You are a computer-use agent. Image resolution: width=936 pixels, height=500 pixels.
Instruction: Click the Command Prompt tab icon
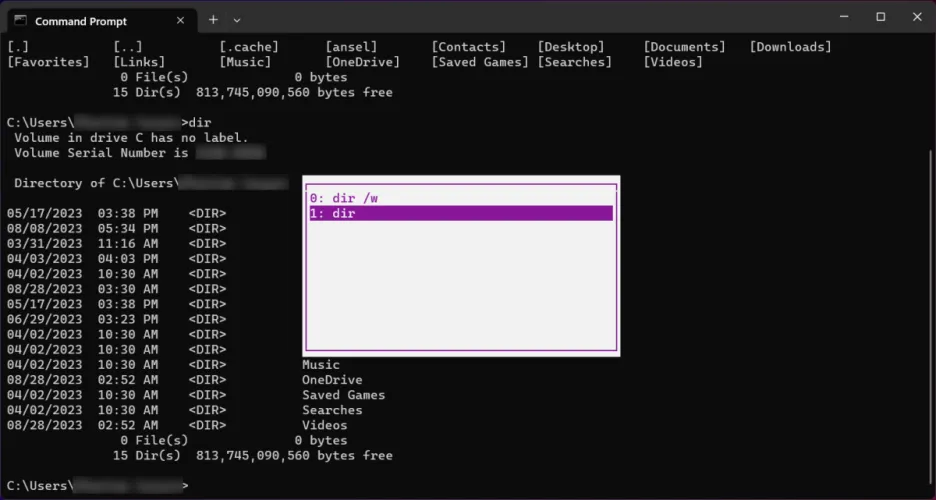20,20
